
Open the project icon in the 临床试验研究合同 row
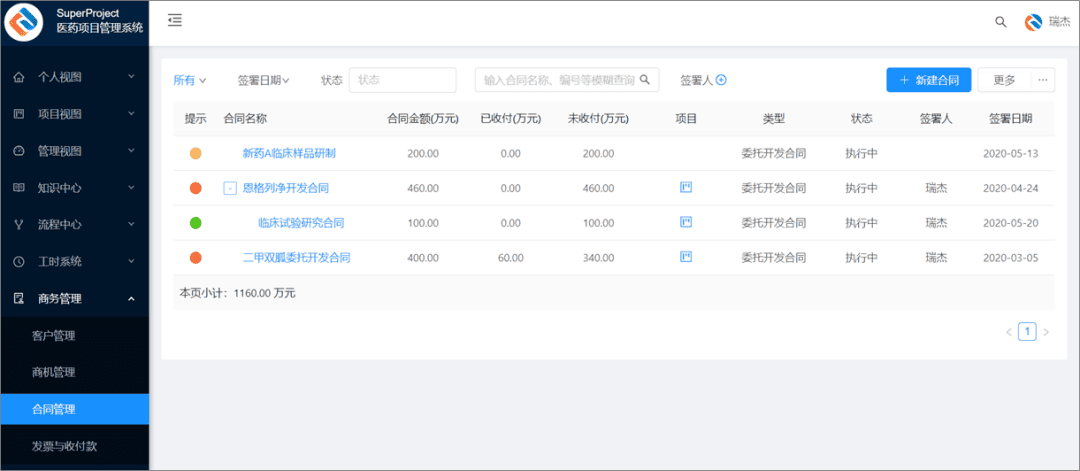pyautogui.click(x=686, y=222)
